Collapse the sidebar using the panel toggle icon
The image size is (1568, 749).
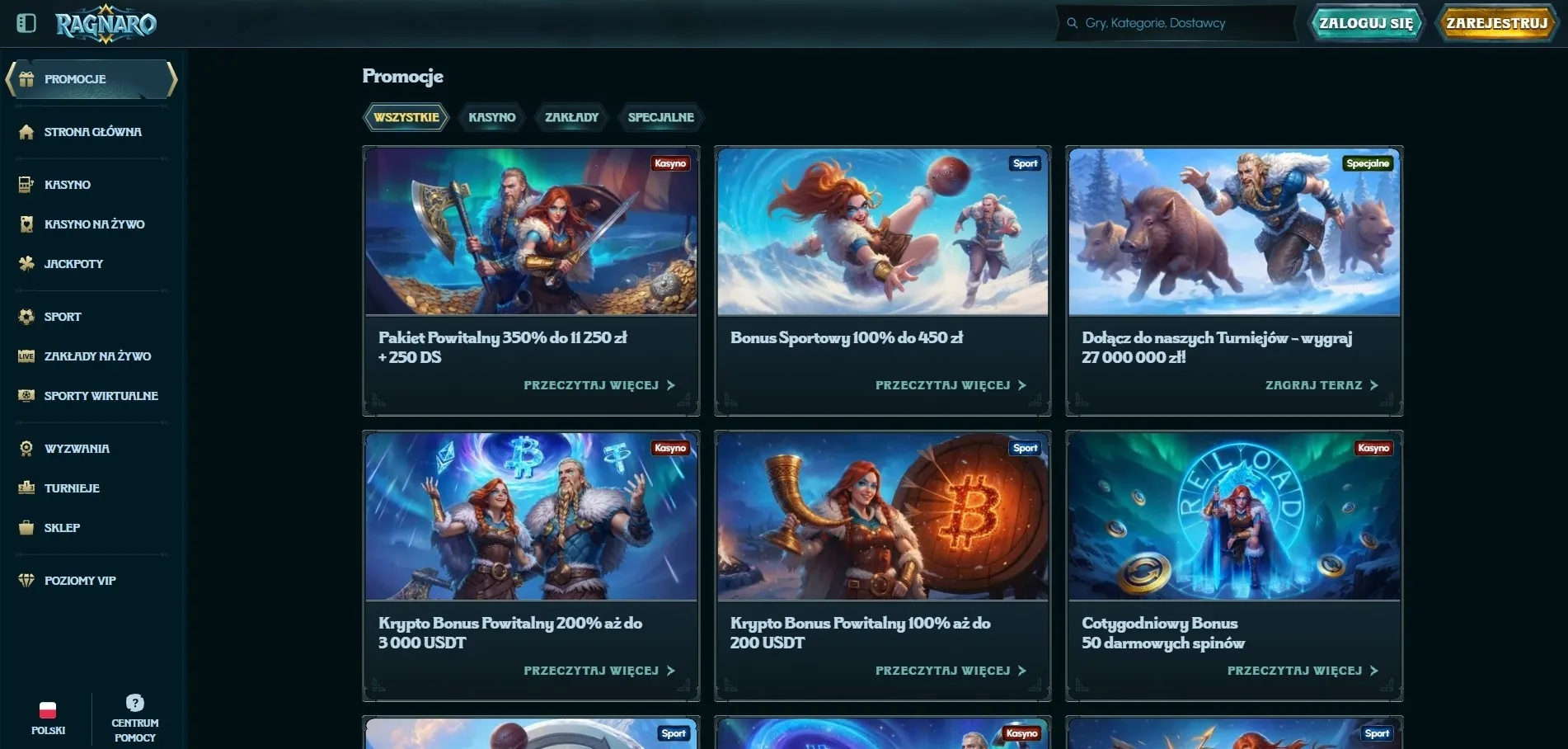(26, 23)
